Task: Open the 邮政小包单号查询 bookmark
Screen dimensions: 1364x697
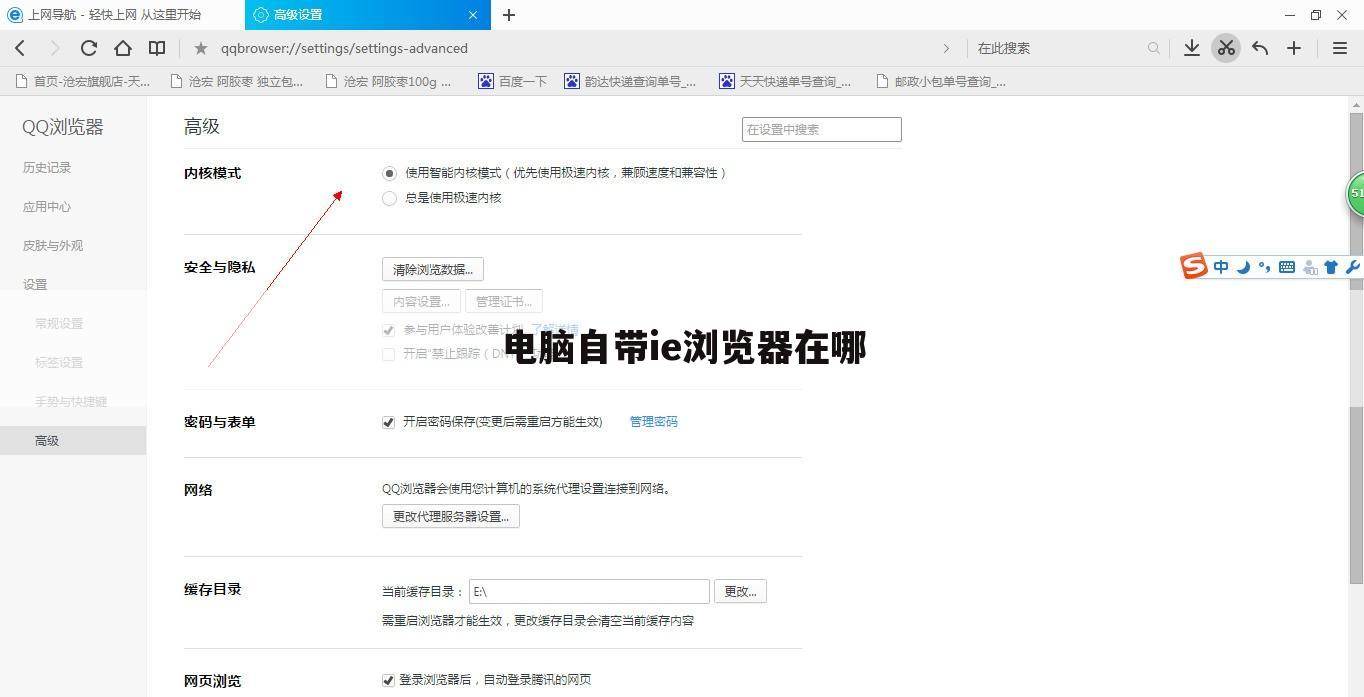Action: [x=941, y=82]
